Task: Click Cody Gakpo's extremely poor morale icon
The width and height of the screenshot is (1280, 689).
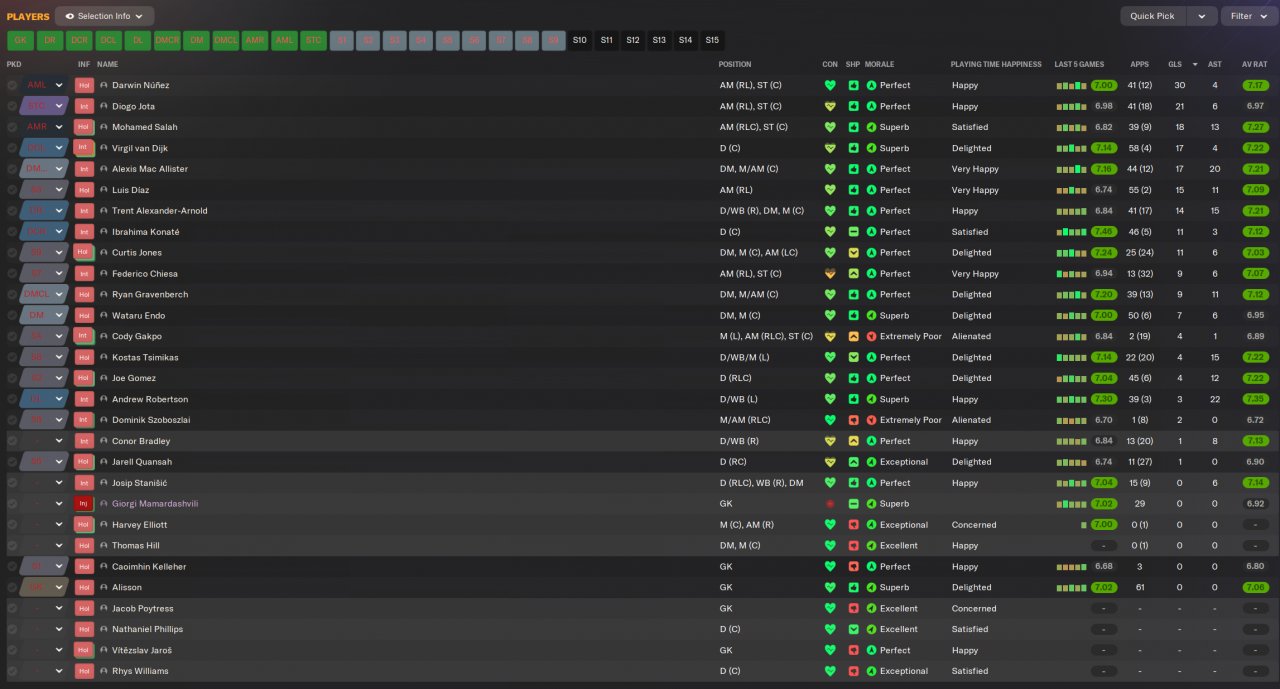Action: coord(871,336)
